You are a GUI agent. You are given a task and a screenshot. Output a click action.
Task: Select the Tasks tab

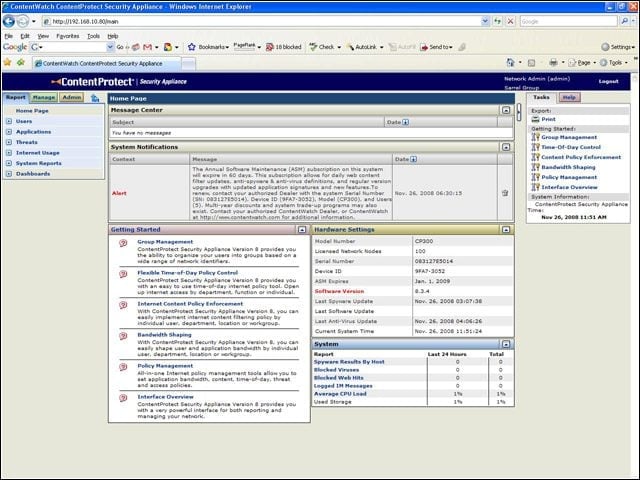541,98
